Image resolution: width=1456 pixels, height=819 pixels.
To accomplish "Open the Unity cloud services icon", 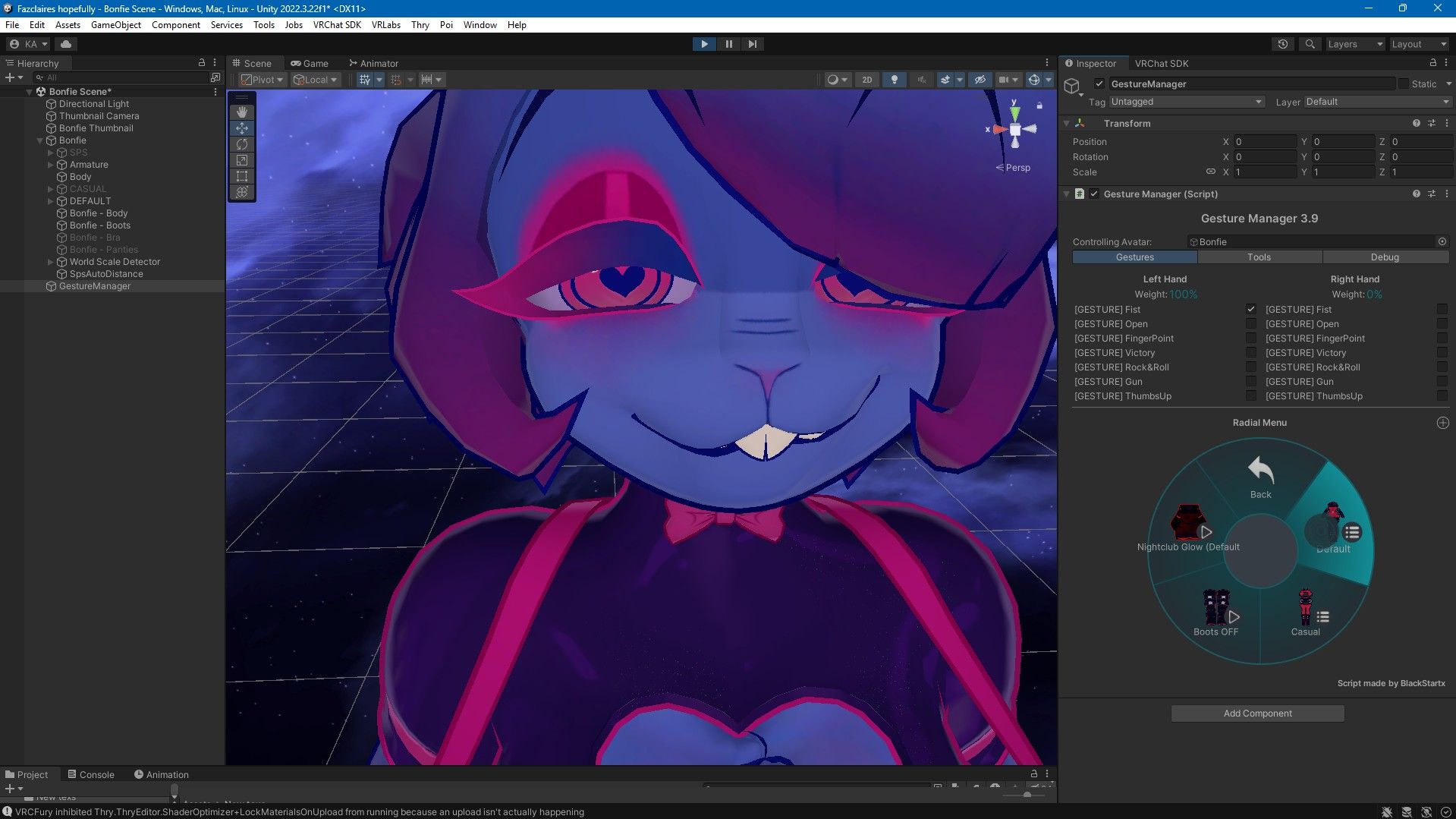I will point(66,44).
